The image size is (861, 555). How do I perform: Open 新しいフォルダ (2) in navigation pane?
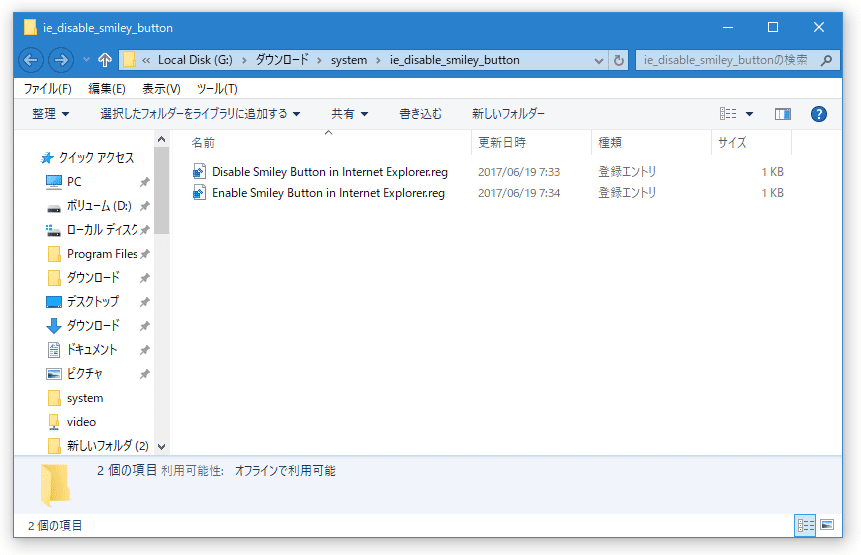pyautogui.click(x=108, y=446)
